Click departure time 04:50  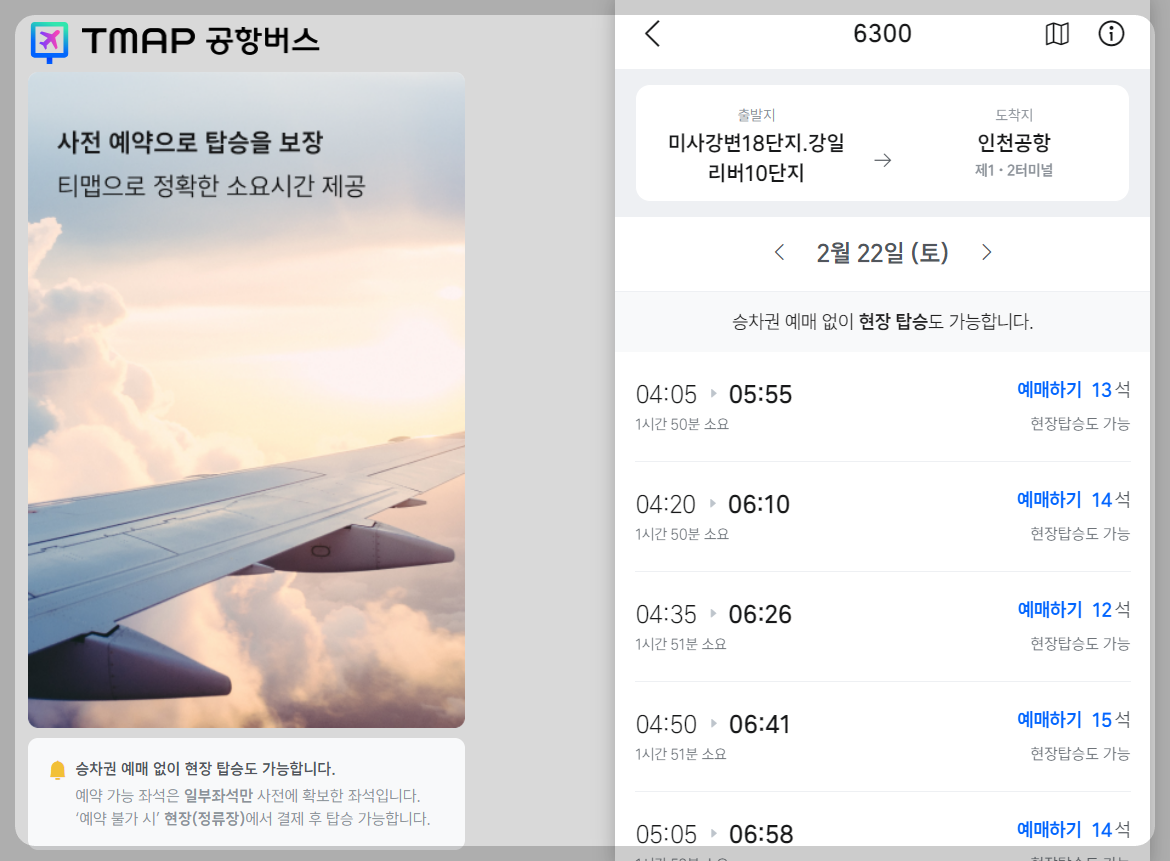click(666, 724)
